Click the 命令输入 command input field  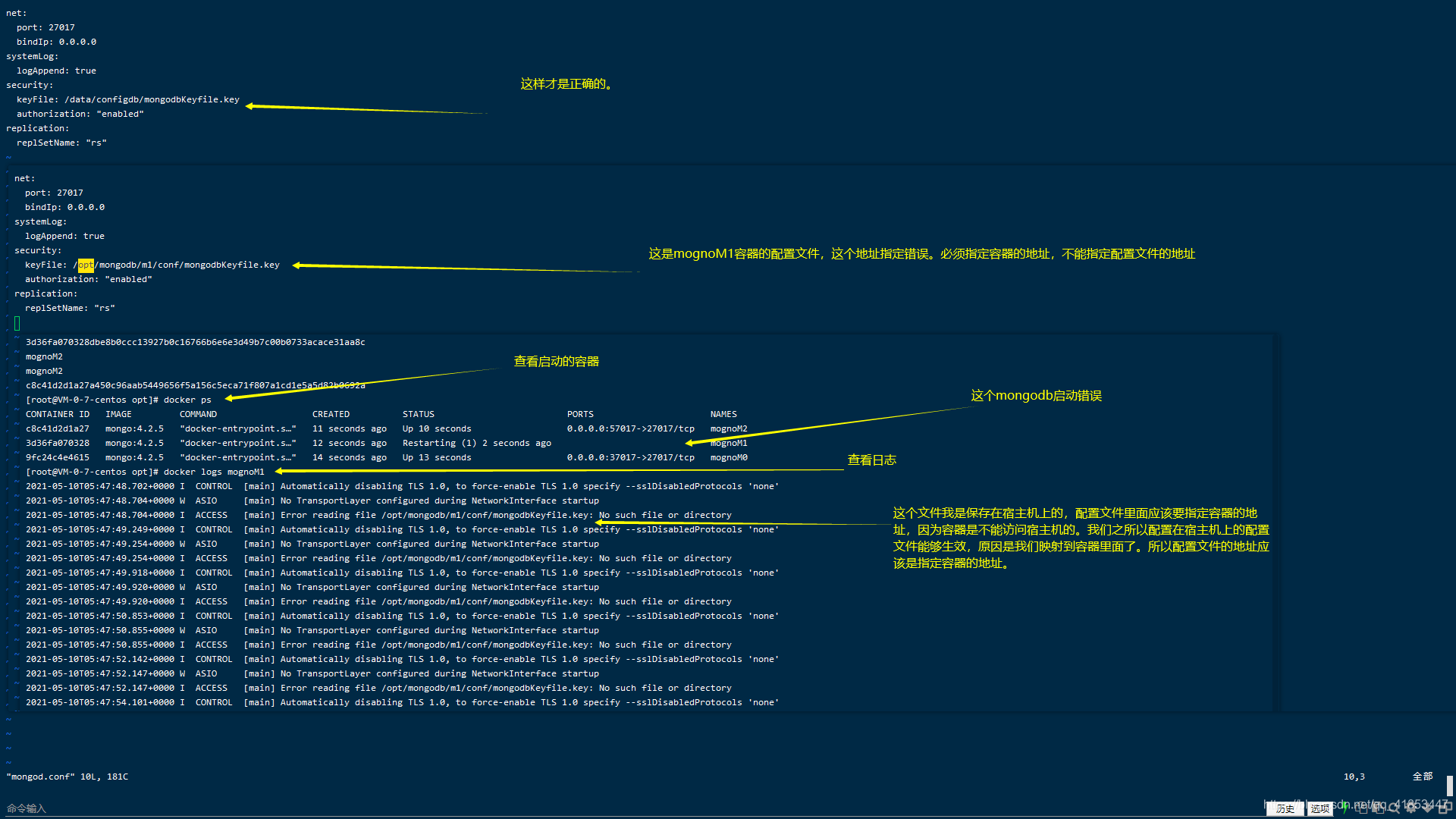point(27,808)
